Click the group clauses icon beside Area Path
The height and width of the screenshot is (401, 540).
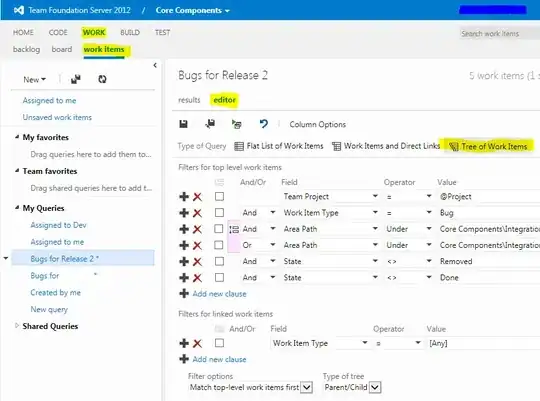(234, 229)
